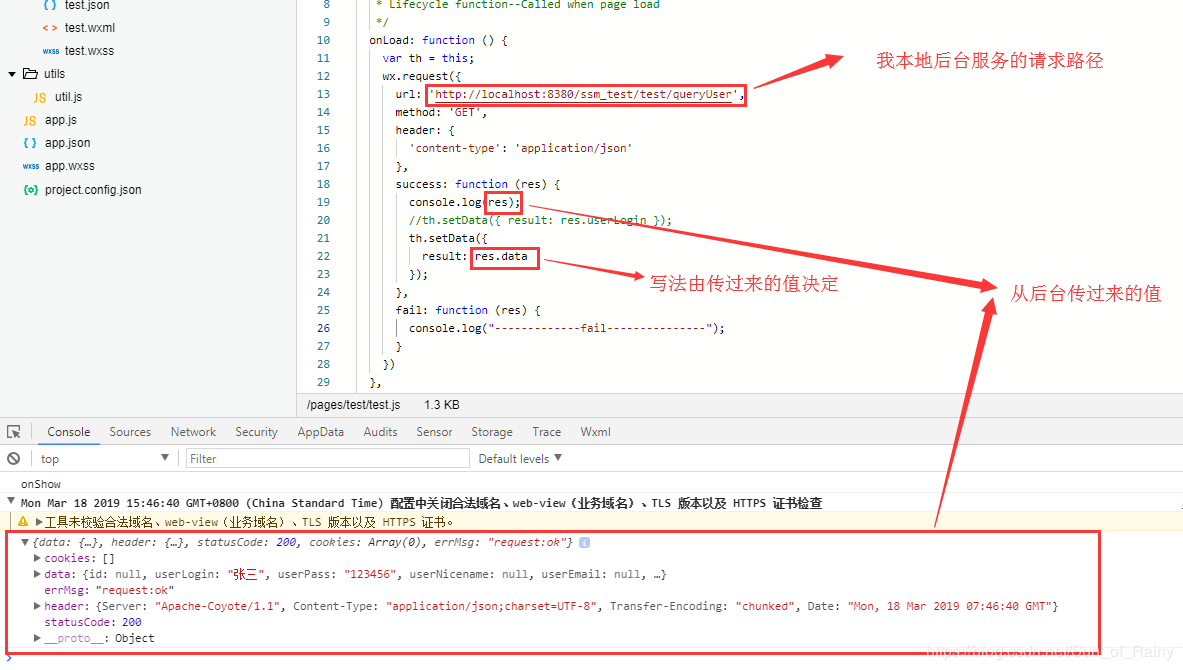The height and width of the screenshot is (670, 1183).
Task: Click the app.wxss file icon
Action: tap(31, 166)
